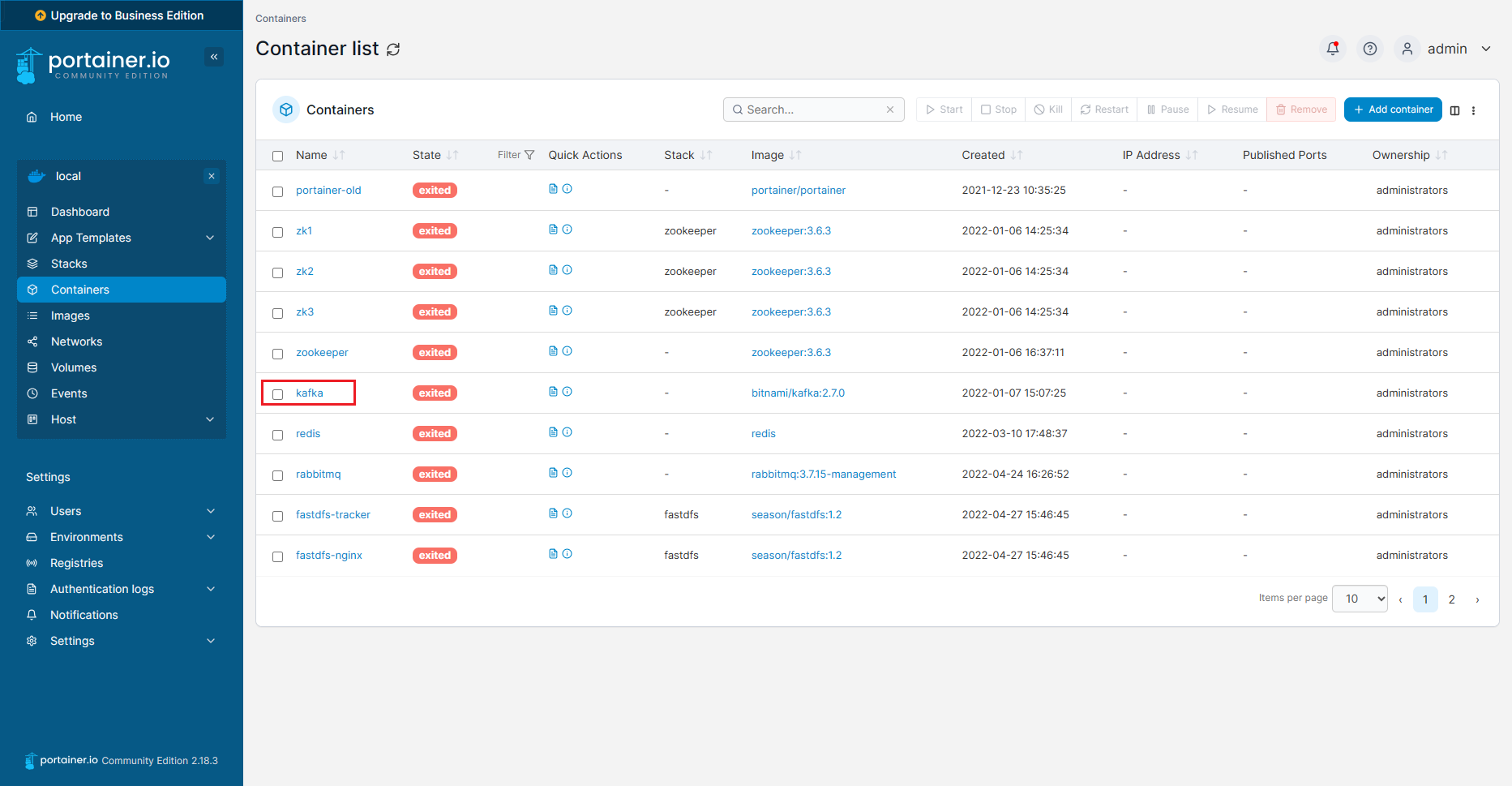This screenshot has width=1512, height=786.
Task: Expand the App Templates menu chevron
Action: (210, 238)
